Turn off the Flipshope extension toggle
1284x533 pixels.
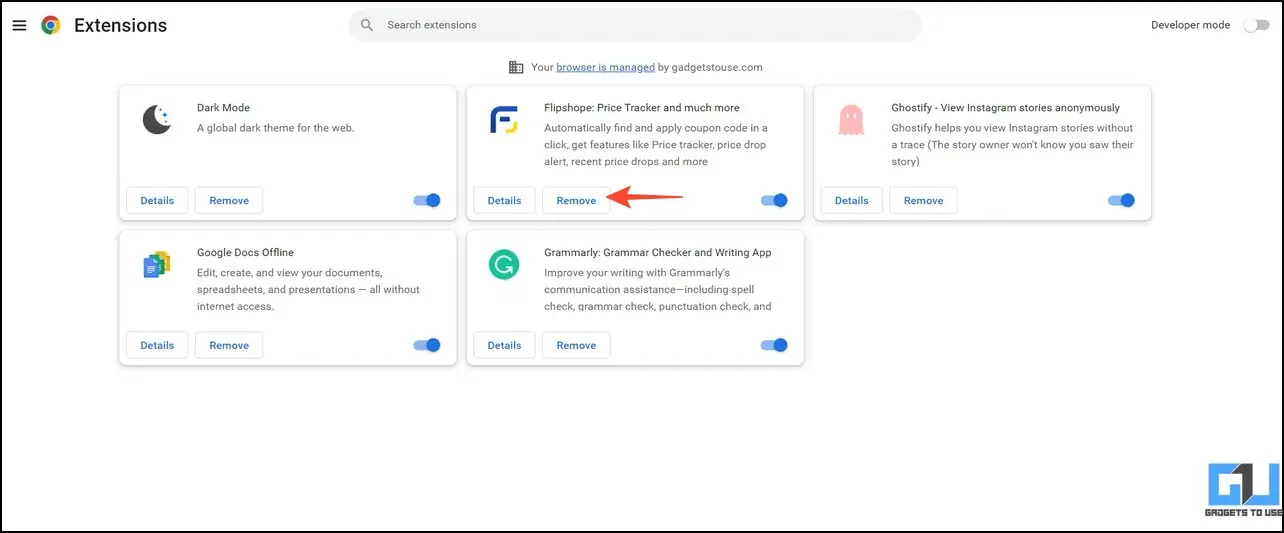[x=774, y=200]
